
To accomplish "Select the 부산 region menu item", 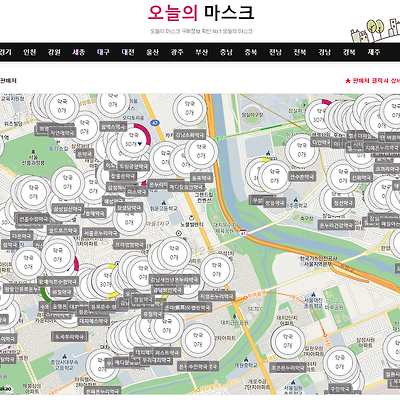I will [201, 52].
